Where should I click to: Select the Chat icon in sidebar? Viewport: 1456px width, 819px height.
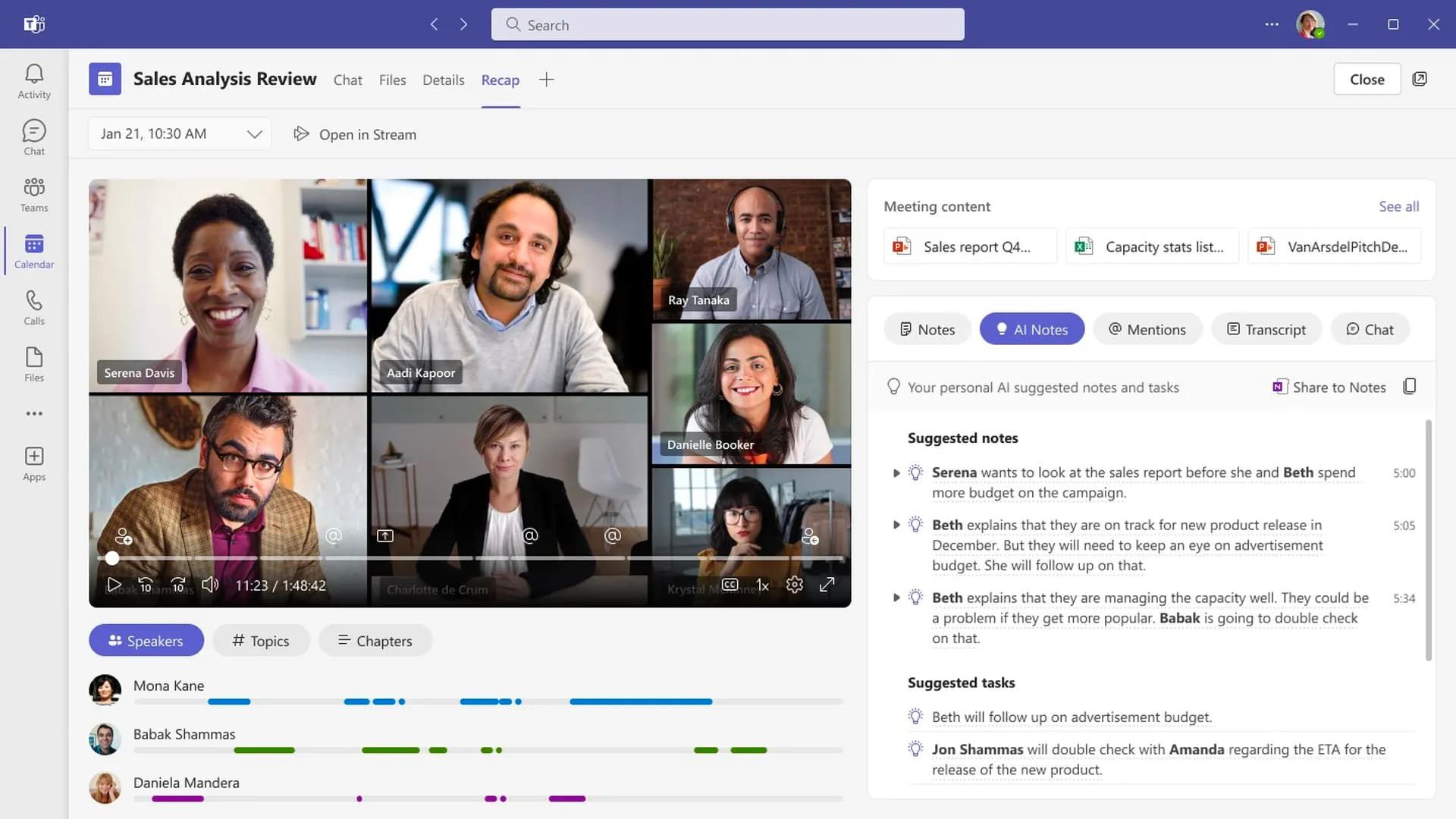click(x=34, y=136)
